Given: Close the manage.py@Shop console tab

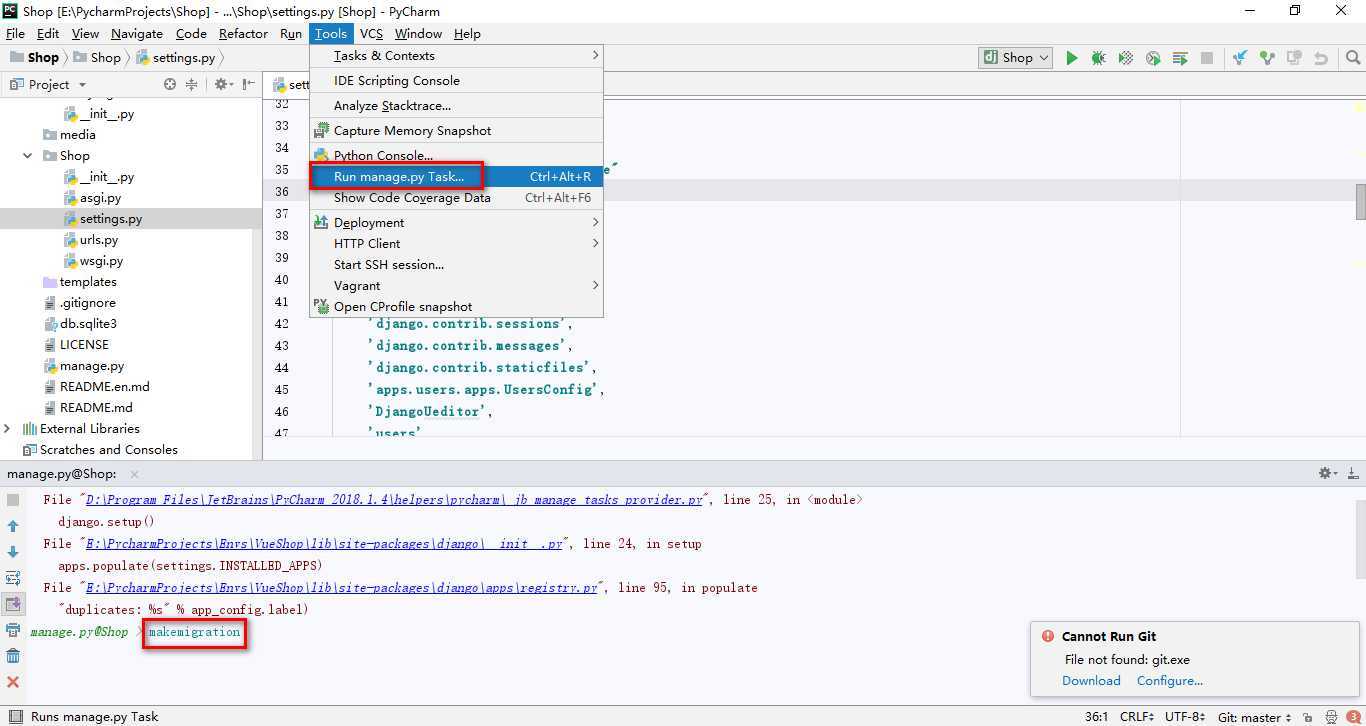Looking at the screenshot, I should [x=134, y=474].
